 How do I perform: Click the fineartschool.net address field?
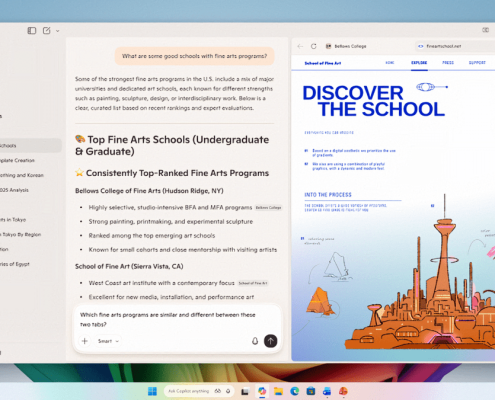(455, 46)
